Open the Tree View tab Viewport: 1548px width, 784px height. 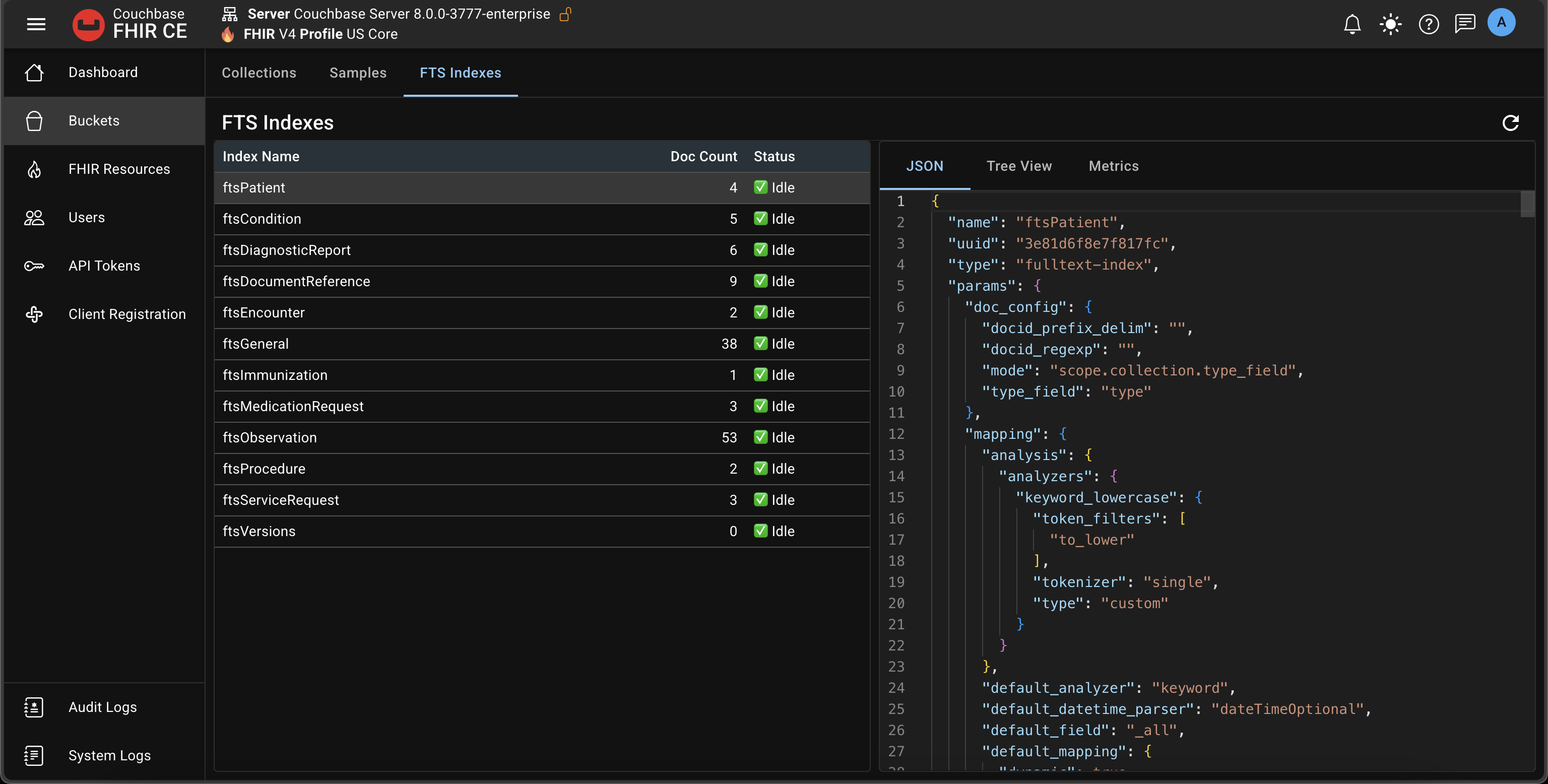pyautogui.click(x=1018, y=166)
